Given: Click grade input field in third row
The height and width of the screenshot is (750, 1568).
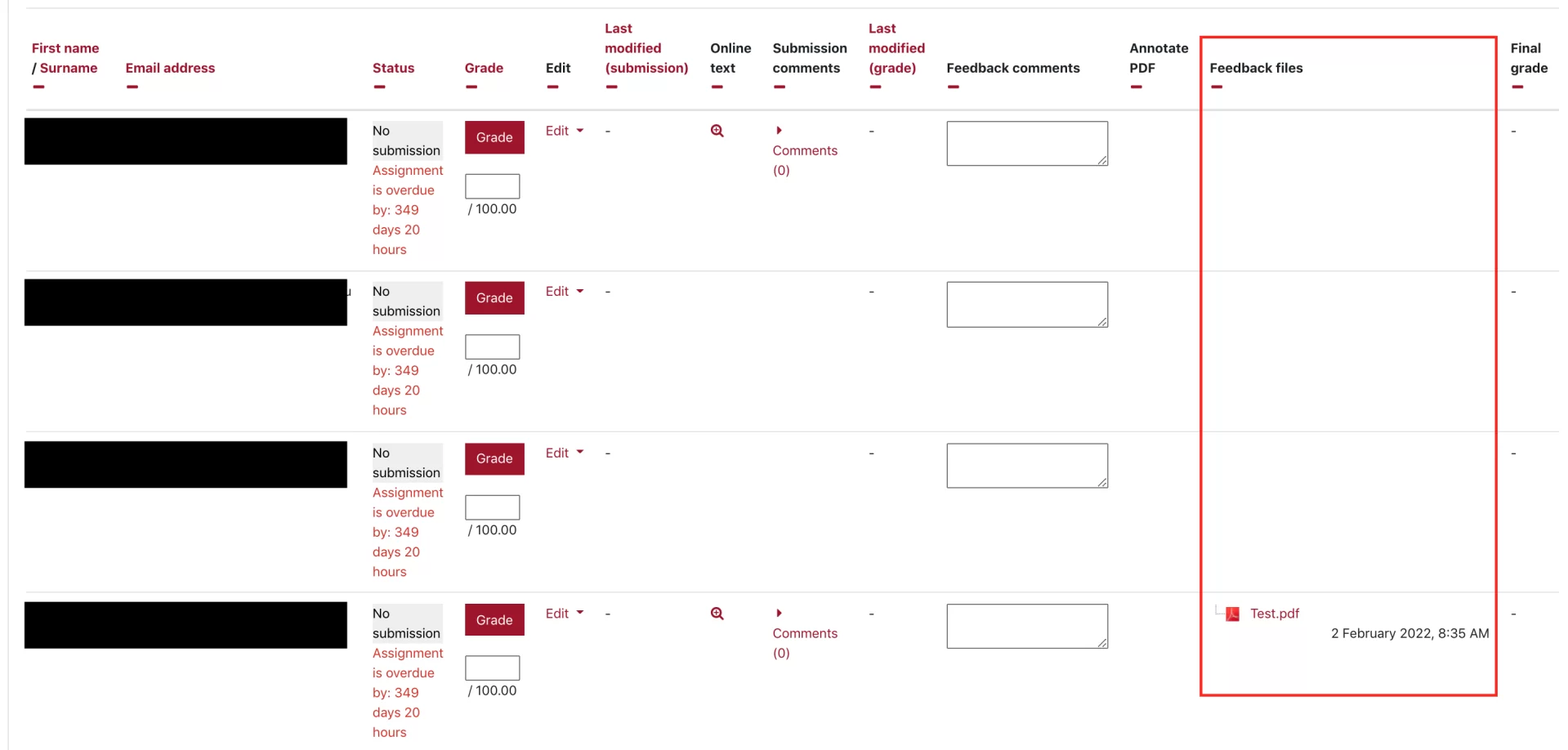Looking at the screenshot, I should coord(493,507).
